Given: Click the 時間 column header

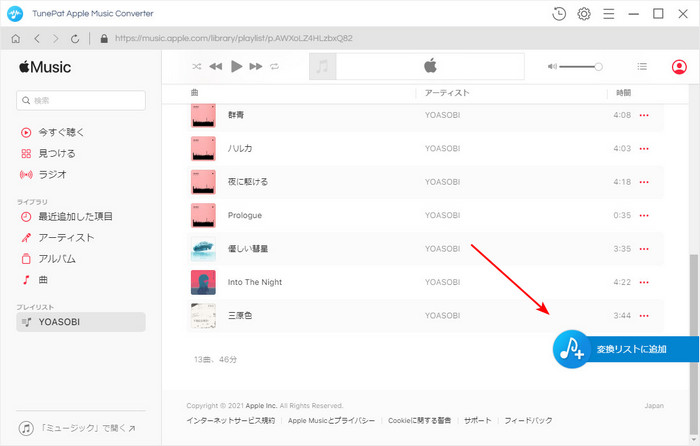Looking at the screenshot, I should tap(624, 93).
